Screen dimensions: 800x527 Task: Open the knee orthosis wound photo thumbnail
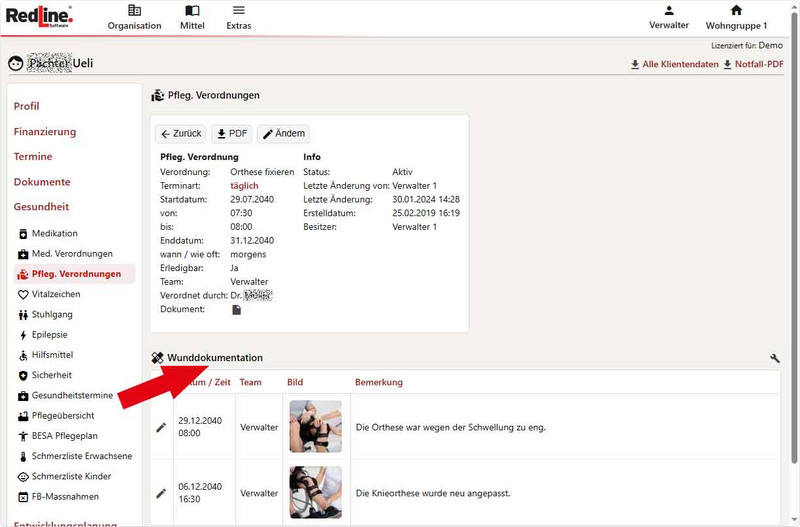315,492
